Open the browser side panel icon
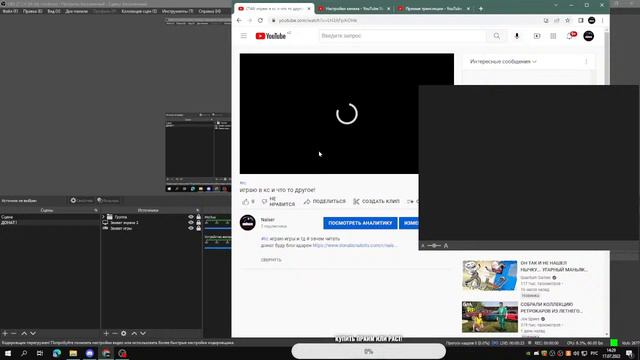The image size is (640, 360). [581, 20]
